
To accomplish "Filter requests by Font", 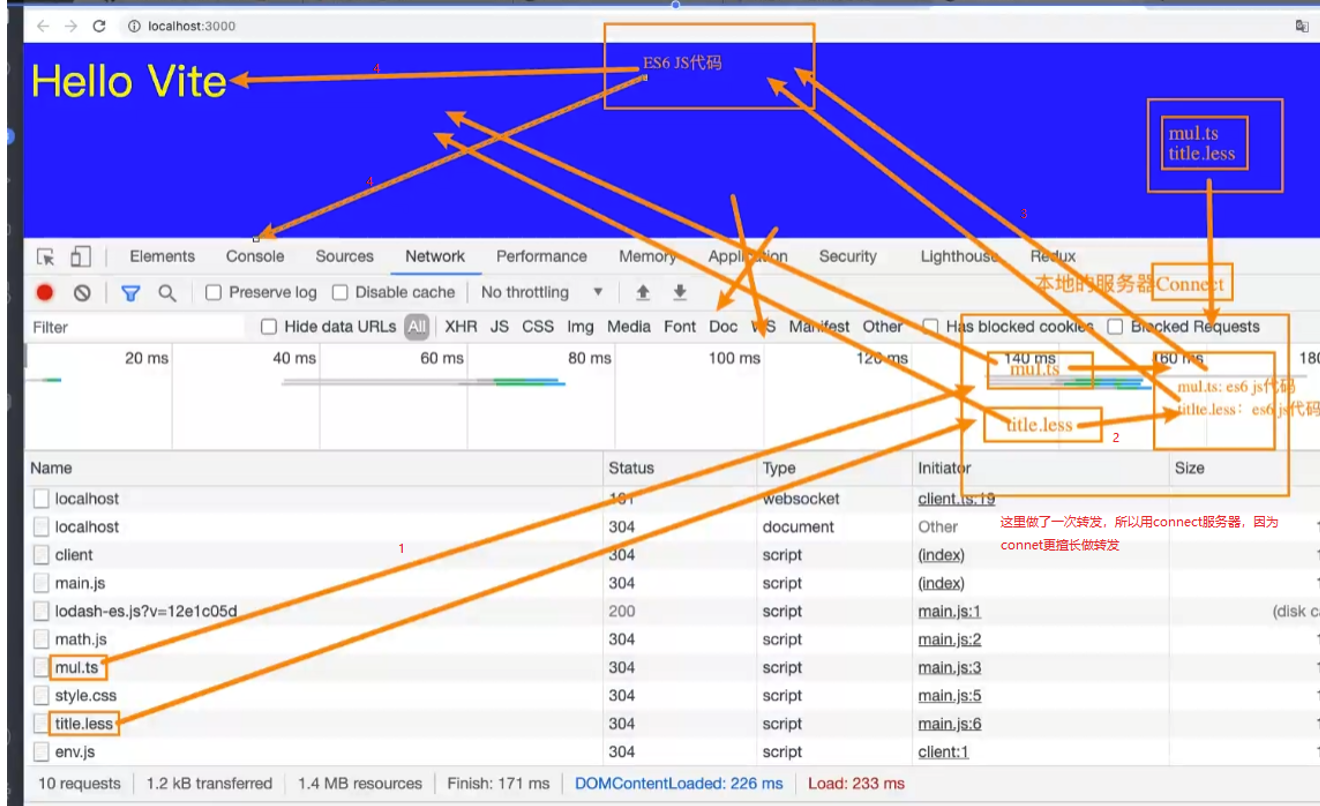I will [680, 327].
